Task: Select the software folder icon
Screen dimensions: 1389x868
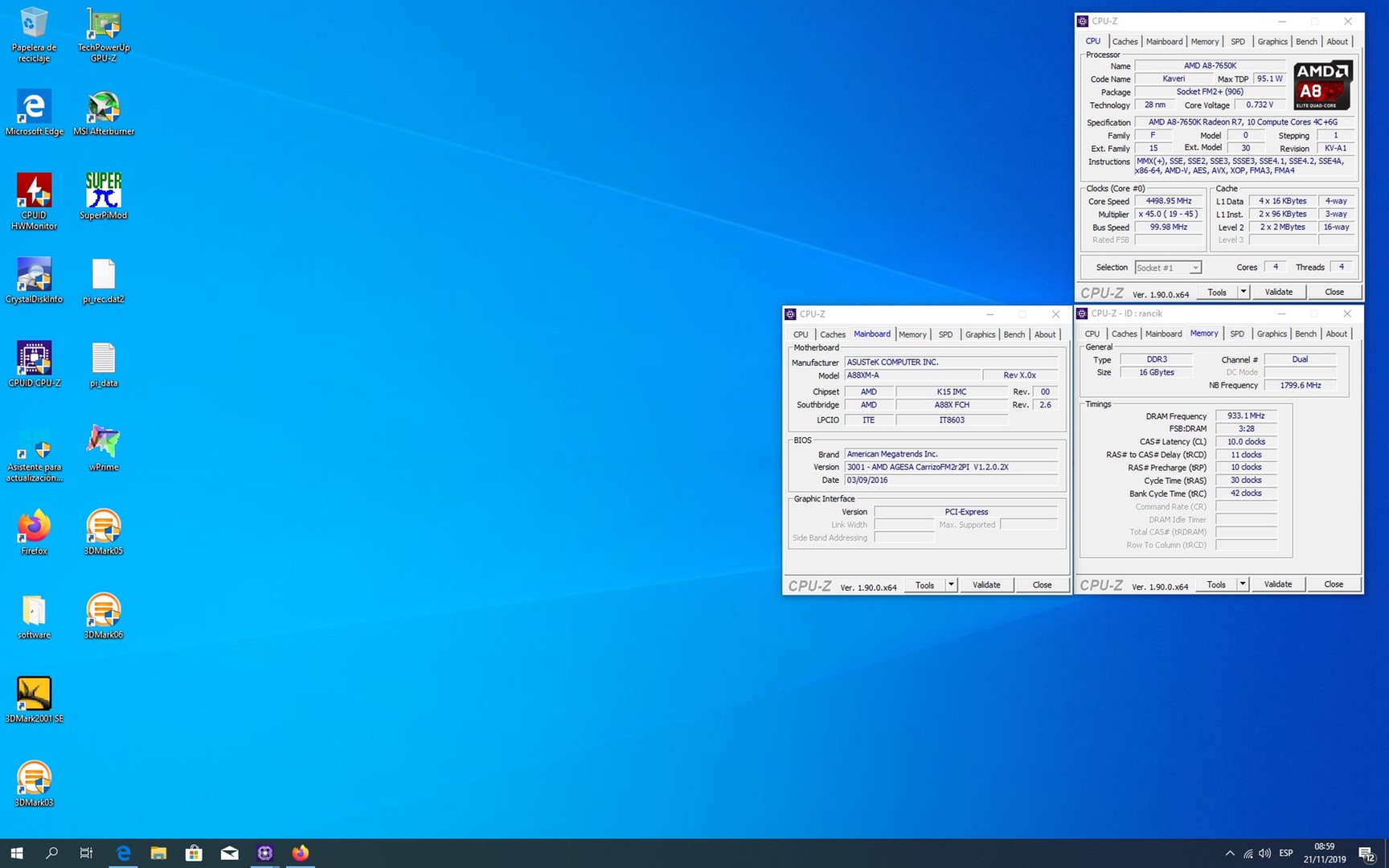Action: (x=34, y=616)
